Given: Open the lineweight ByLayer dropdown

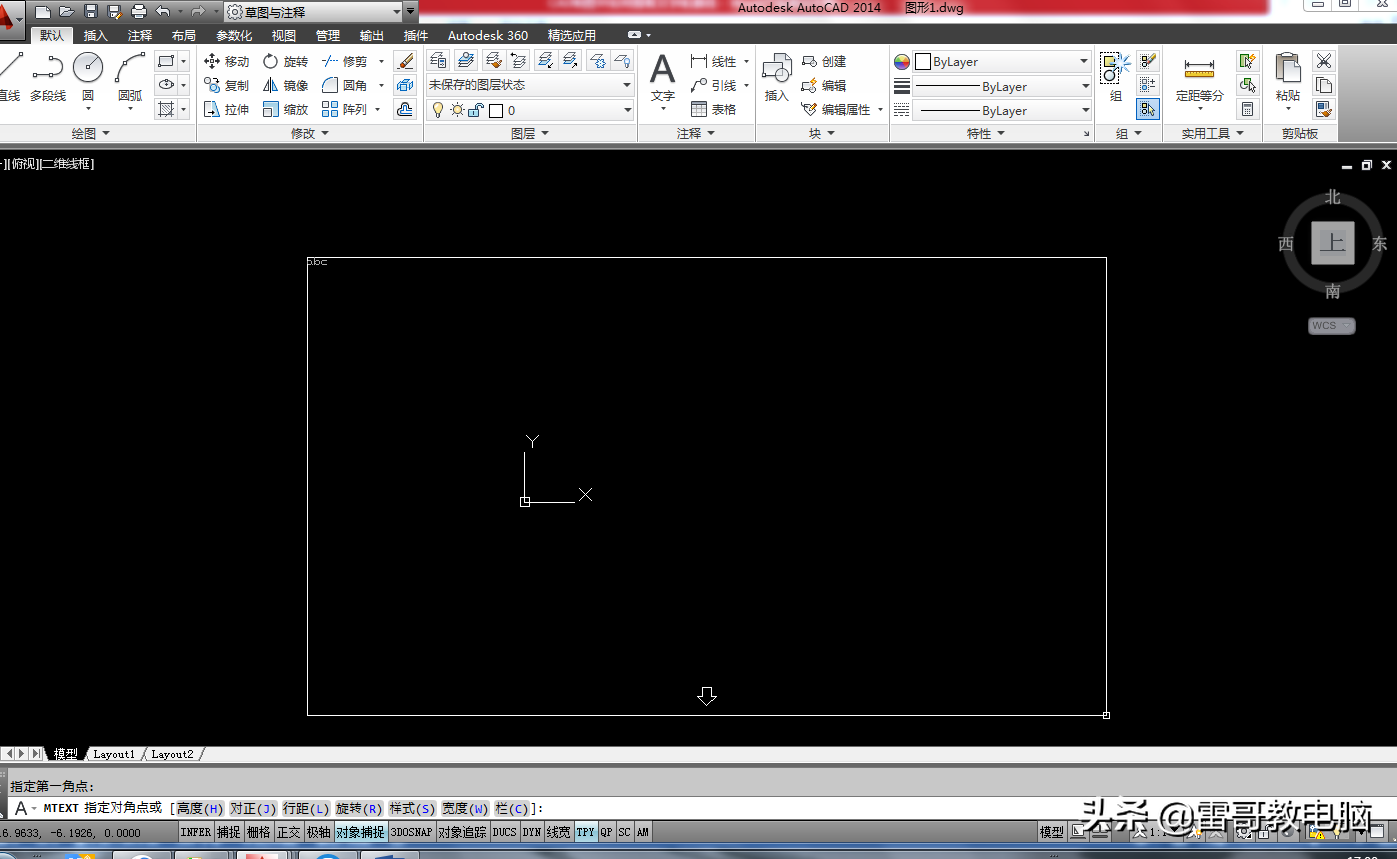Looking at the screenshot, I should [1002, 87].
